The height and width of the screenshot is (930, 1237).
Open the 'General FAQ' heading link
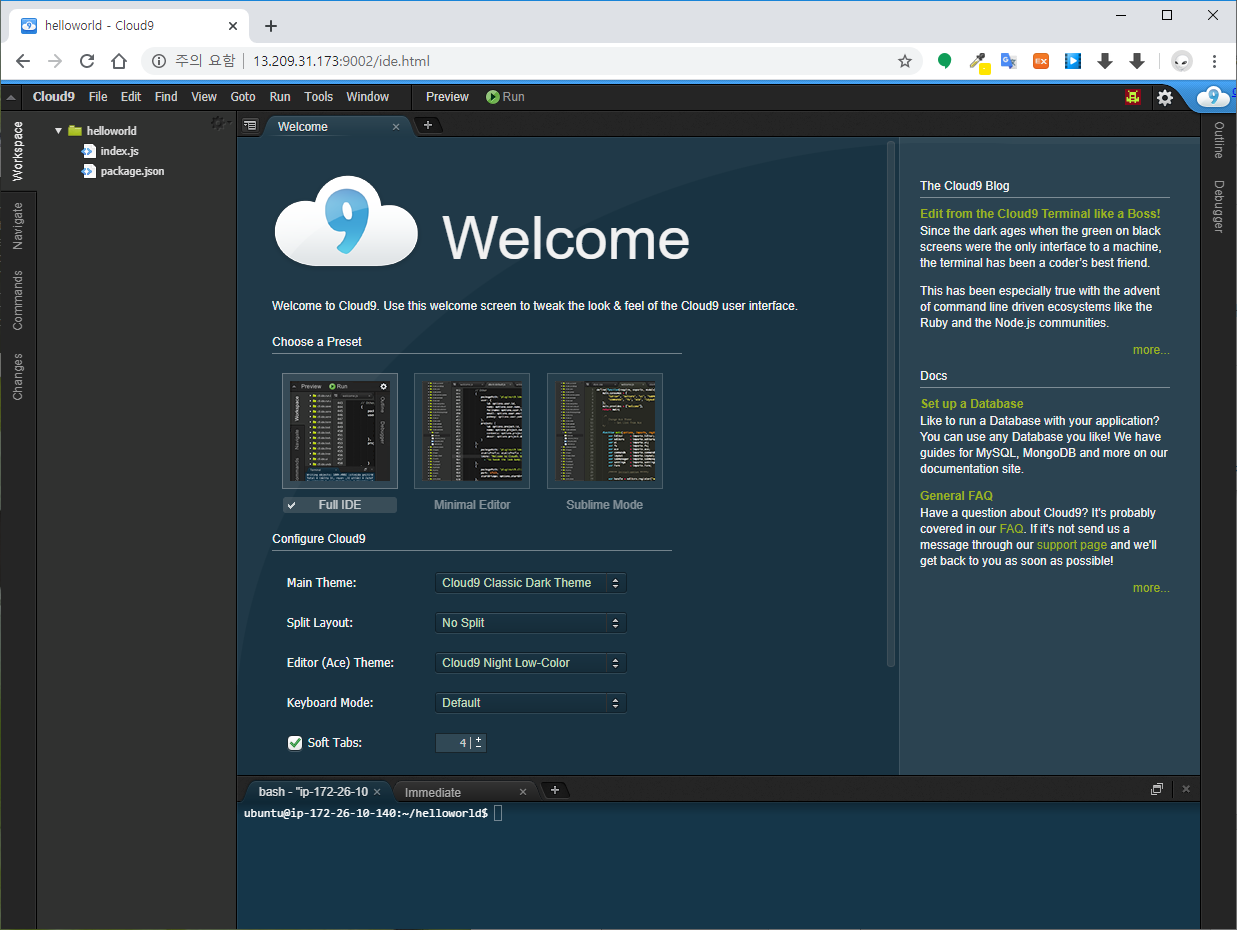(956, 496)
